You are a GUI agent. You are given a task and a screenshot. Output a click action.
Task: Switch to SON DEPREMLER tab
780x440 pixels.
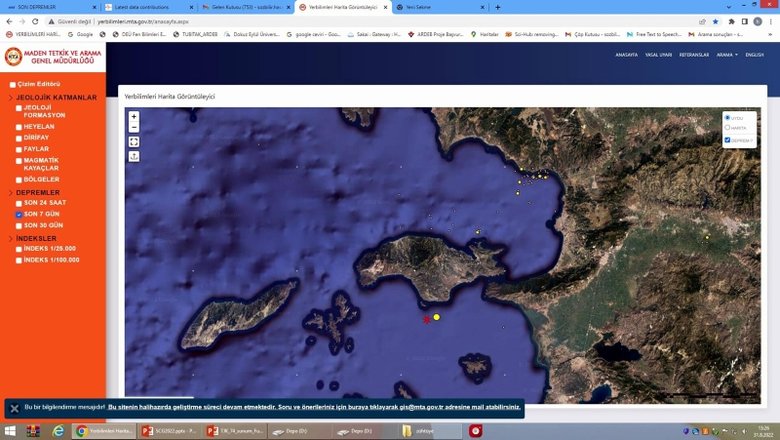tap(50, 7)
